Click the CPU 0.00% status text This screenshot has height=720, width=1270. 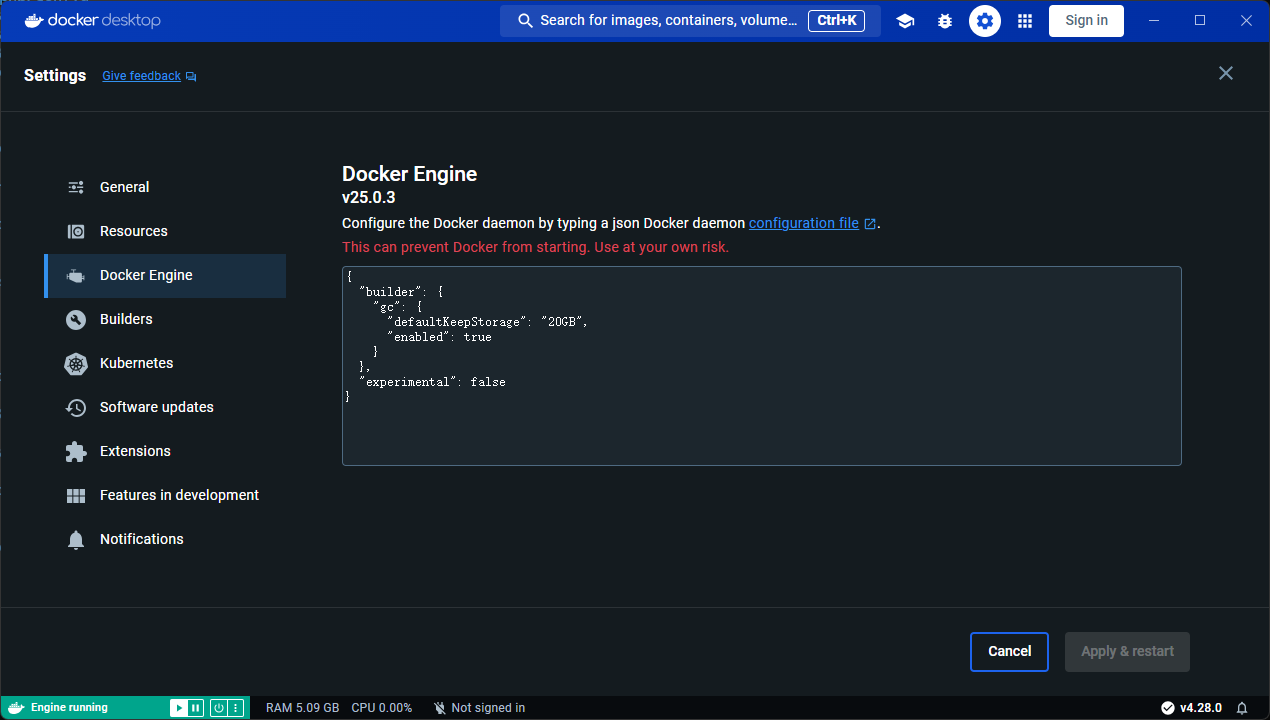pos(381,708)
